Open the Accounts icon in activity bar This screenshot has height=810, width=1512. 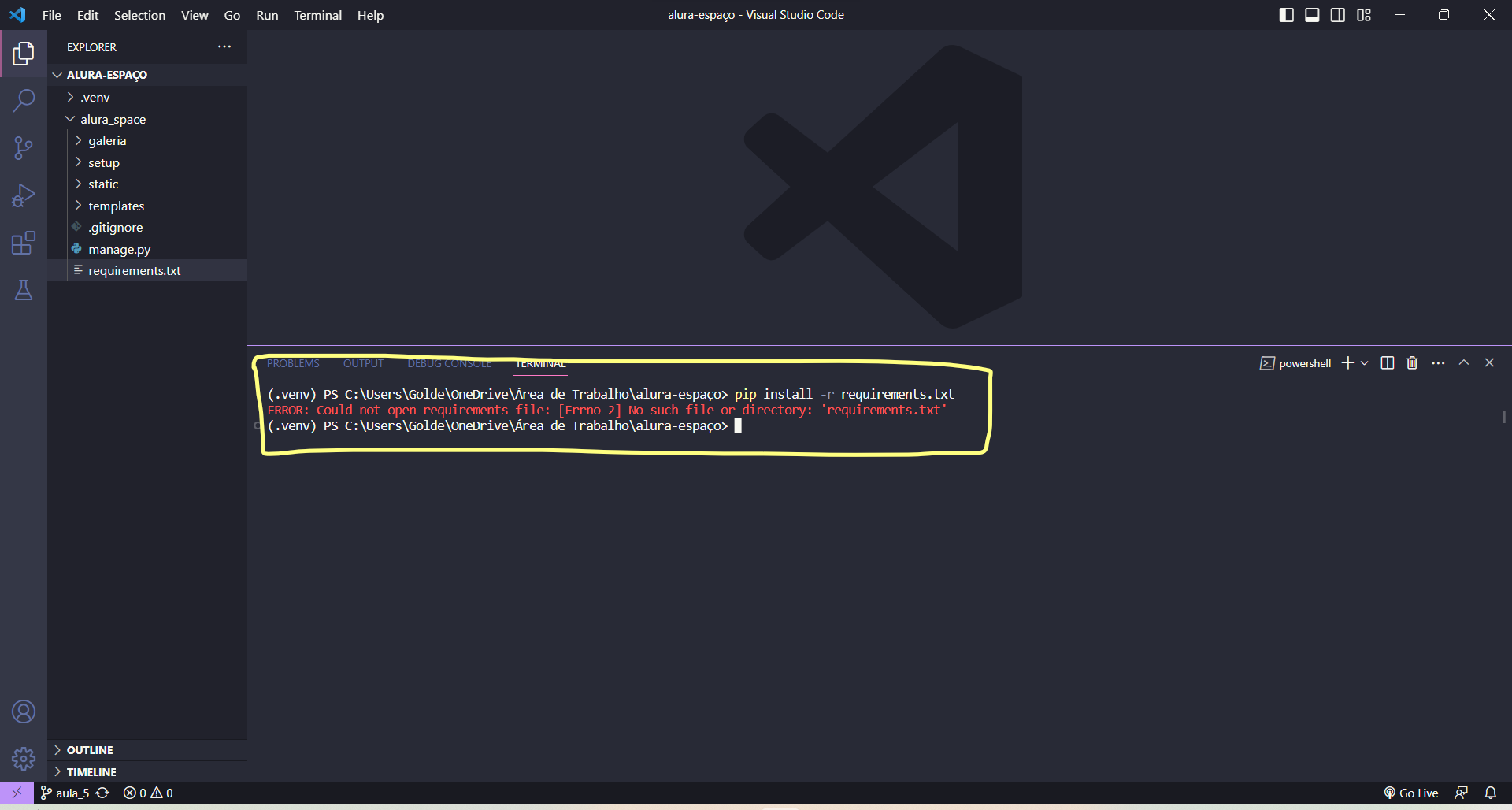click(24, 712)
